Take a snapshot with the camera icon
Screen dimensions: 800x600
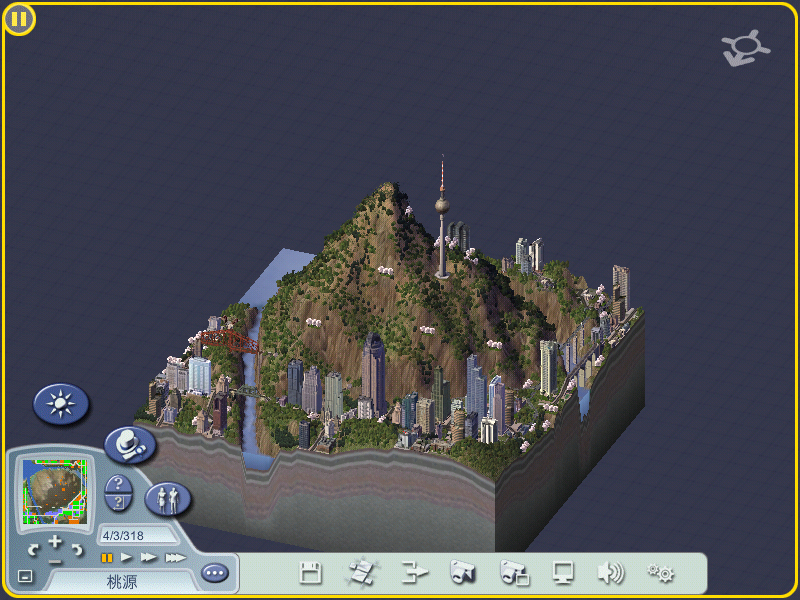point(463,572)
